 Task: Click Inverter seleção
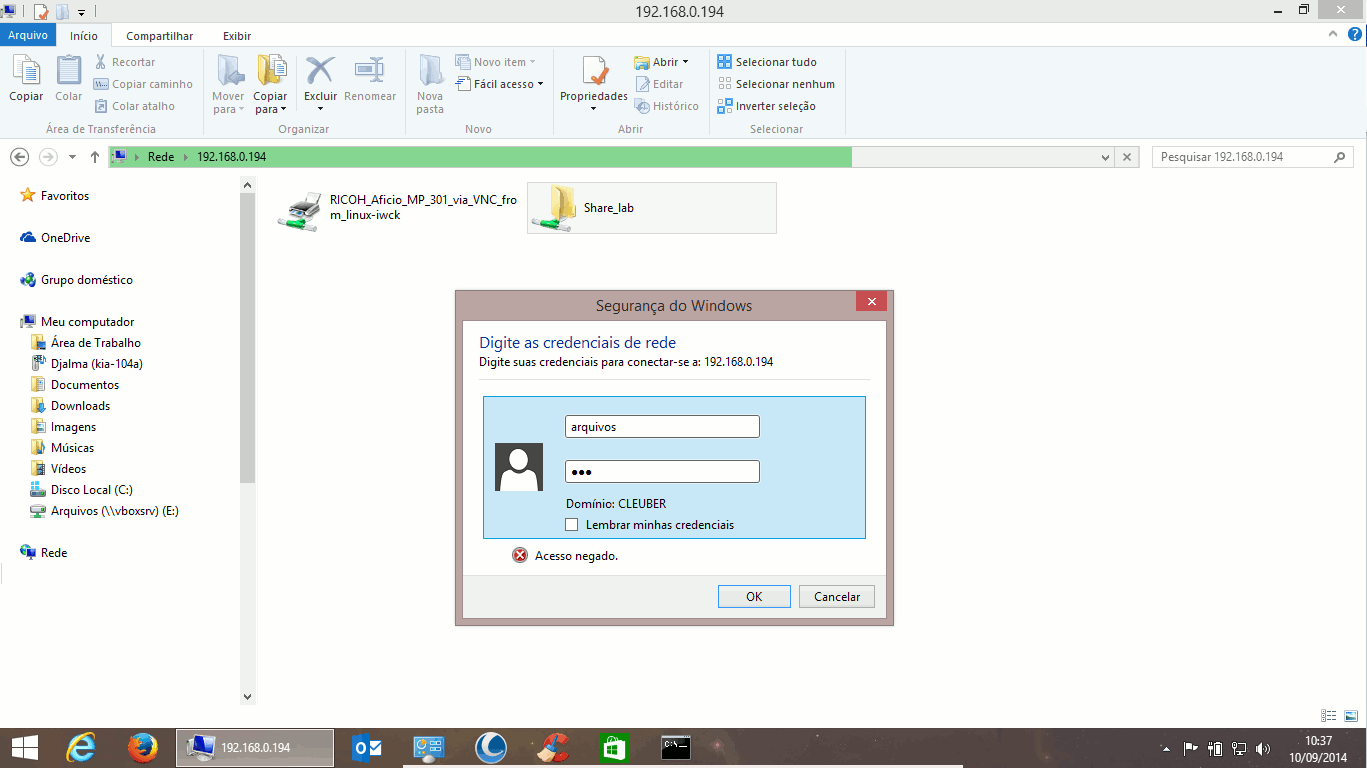[766, 106]
